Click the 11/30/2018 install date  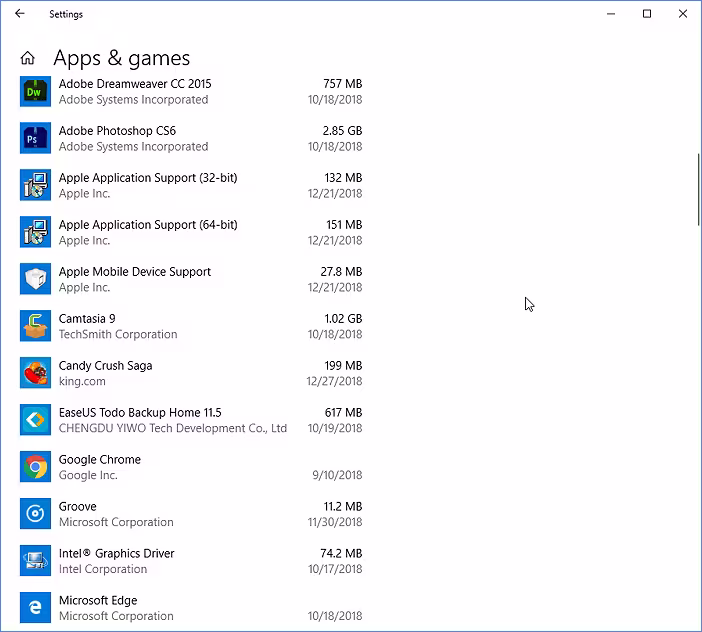(x=335, y=522)
